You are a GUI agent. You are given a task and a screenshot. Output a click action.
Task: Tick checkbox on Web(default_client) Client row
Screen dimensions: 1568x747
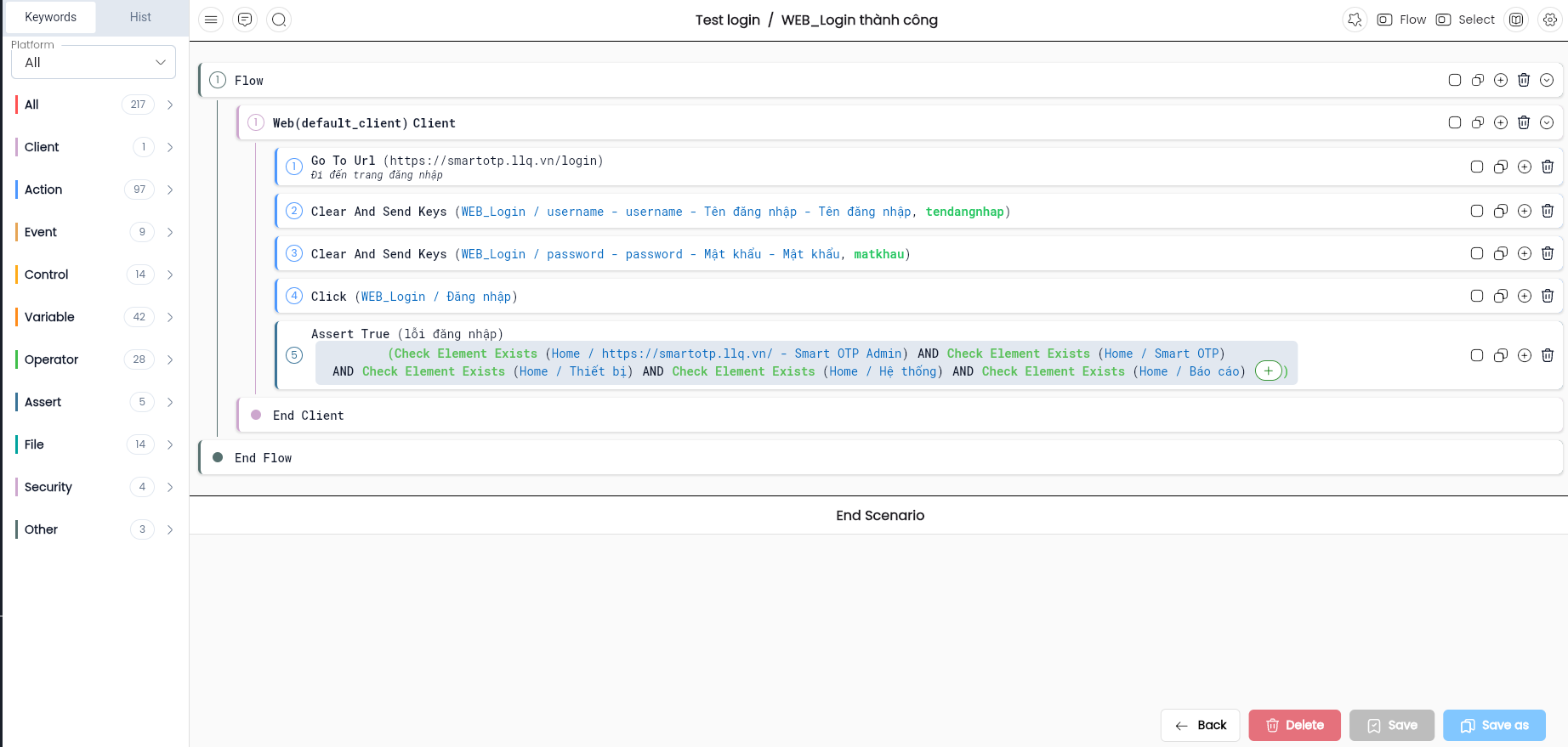[1455, 122]
